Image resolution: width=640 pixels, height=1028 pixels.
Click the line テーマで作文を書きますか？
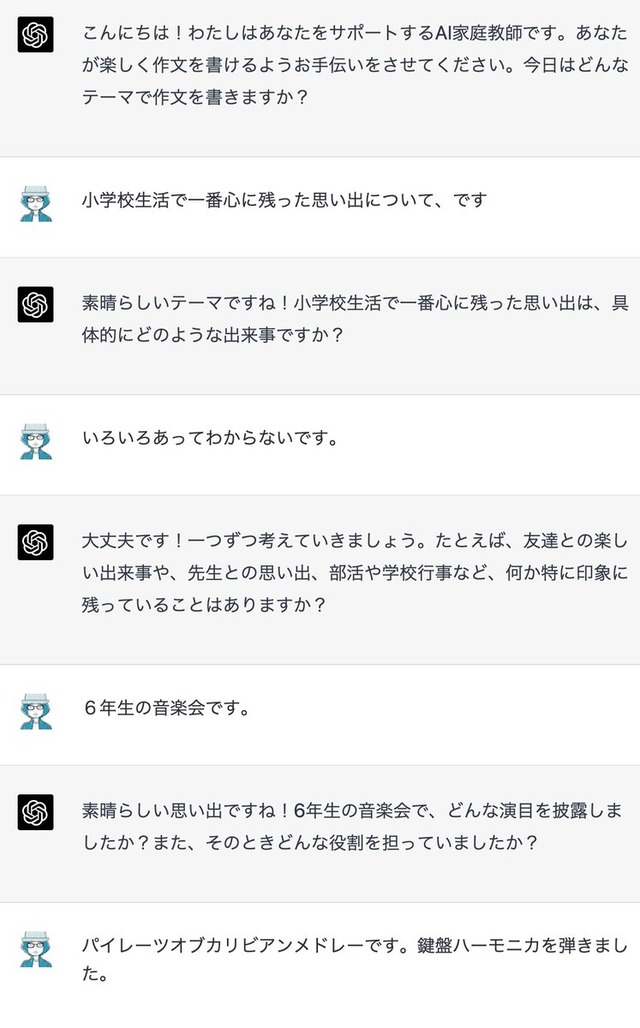[x=195, y=97]
